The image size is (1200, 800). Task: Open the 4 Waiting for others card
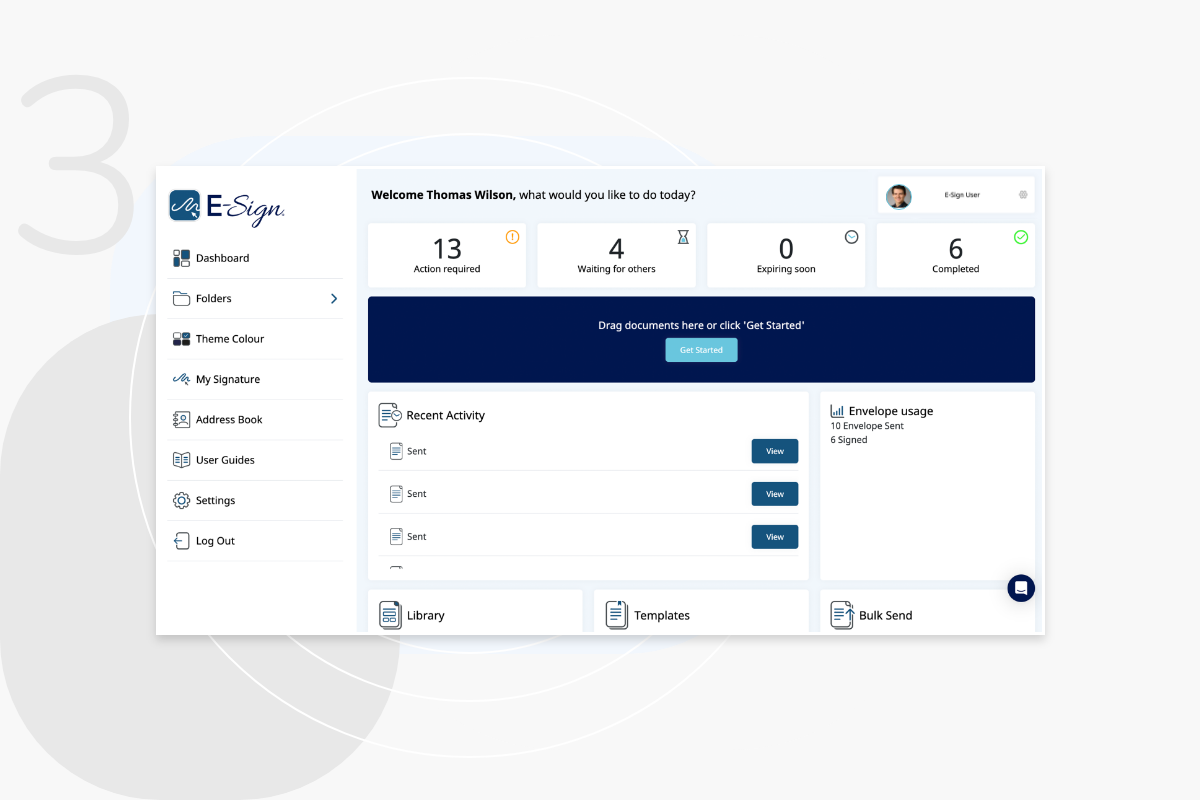[x=616, y=255]
